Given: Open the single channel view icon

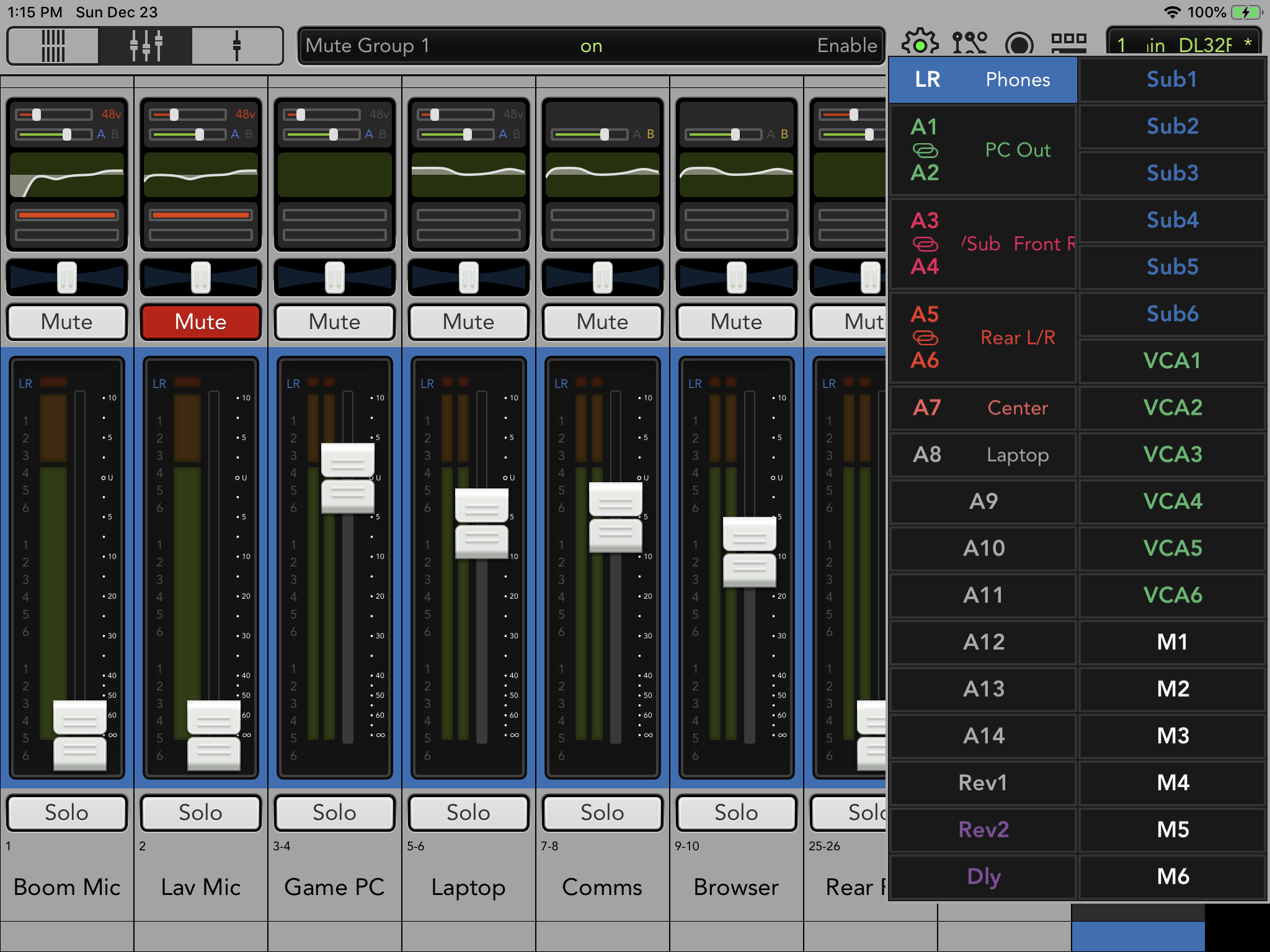Looking at the screenshot, I should [x=236, y=46].
